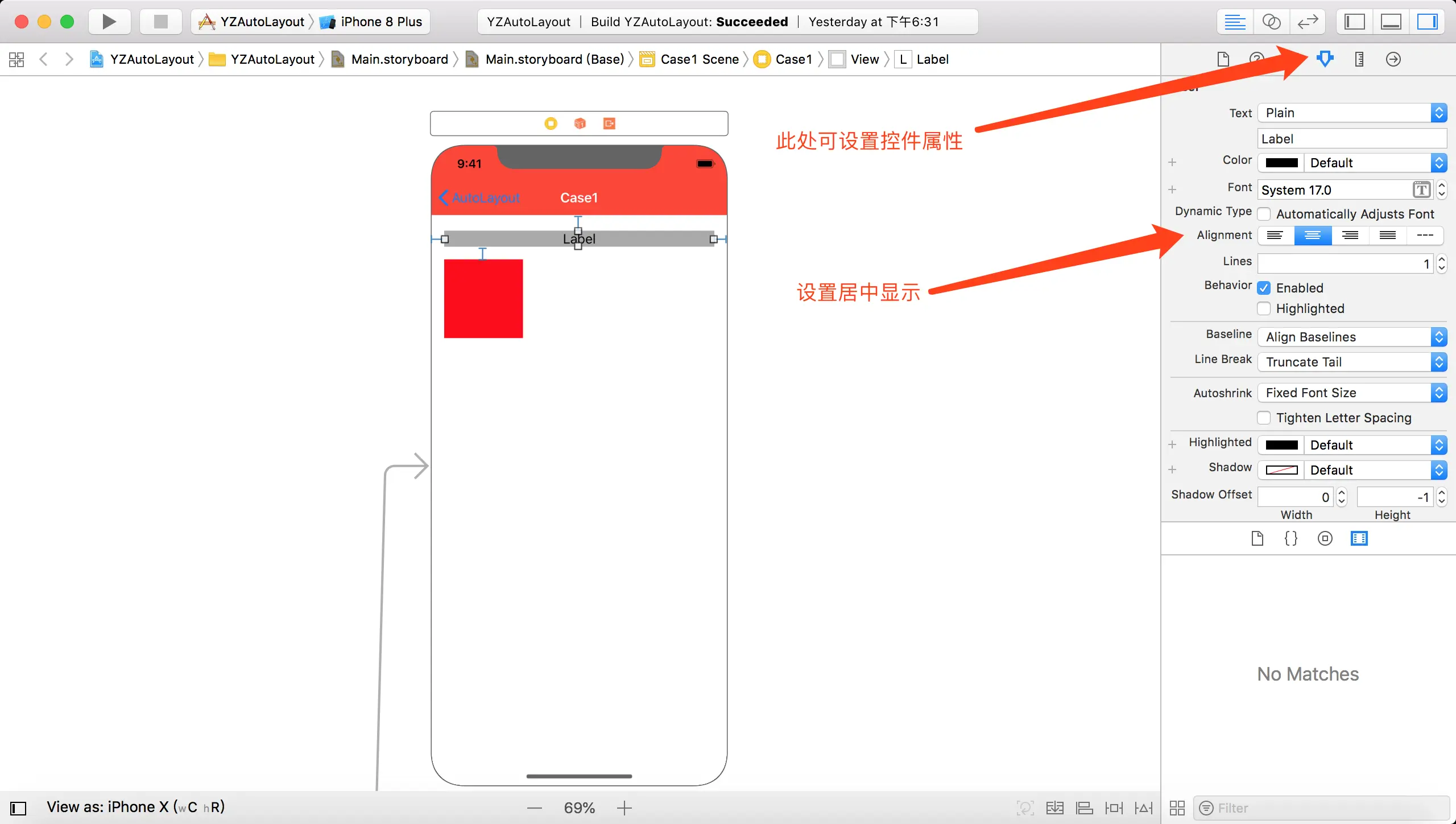Show the Size inspector
Screen dimensions: 1456x824
(x=1359, y=59)
